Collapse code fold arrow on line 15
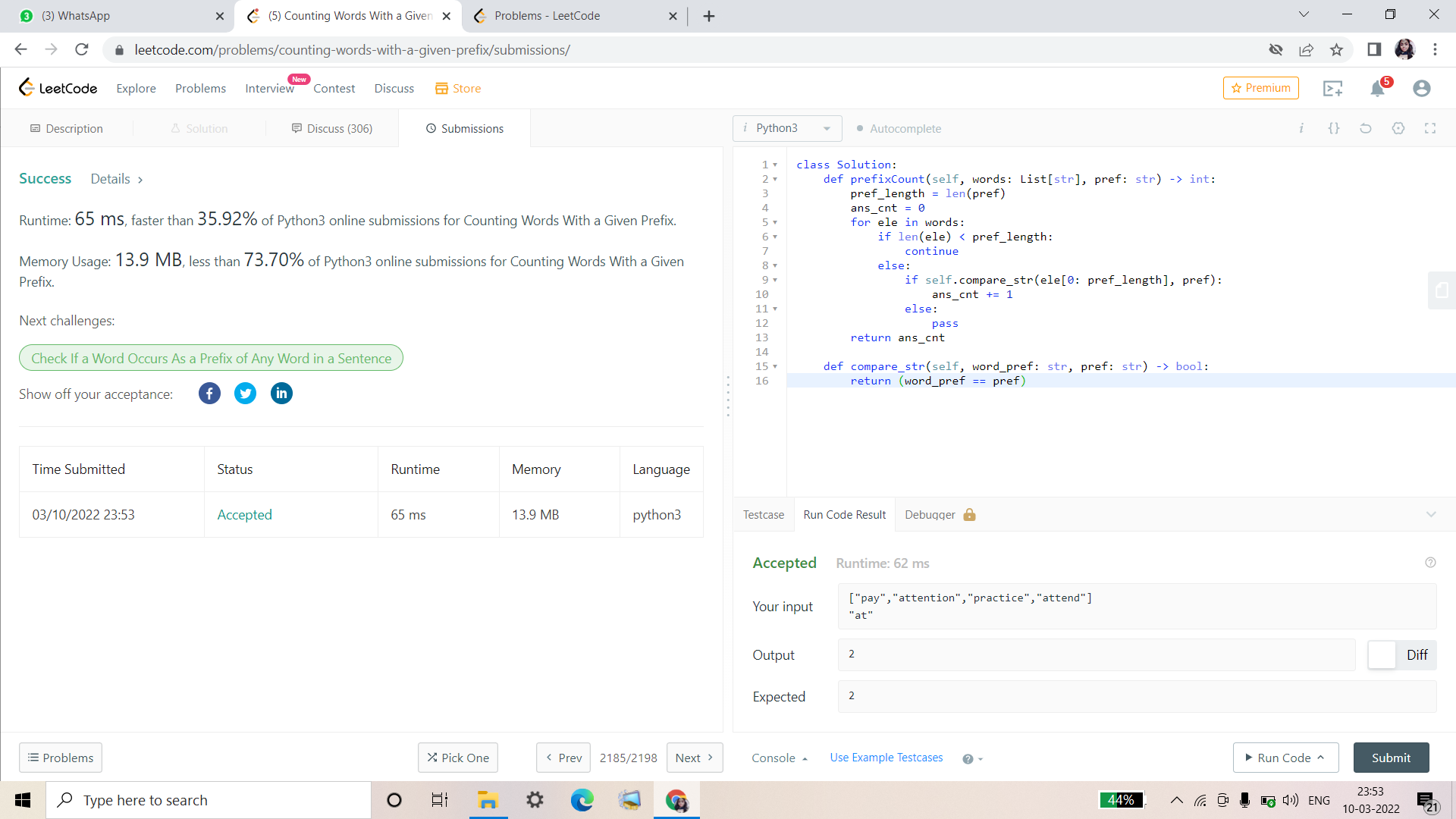Image resolution: width=1456 pixels, height=819 pixels. (x=775, y=367)
